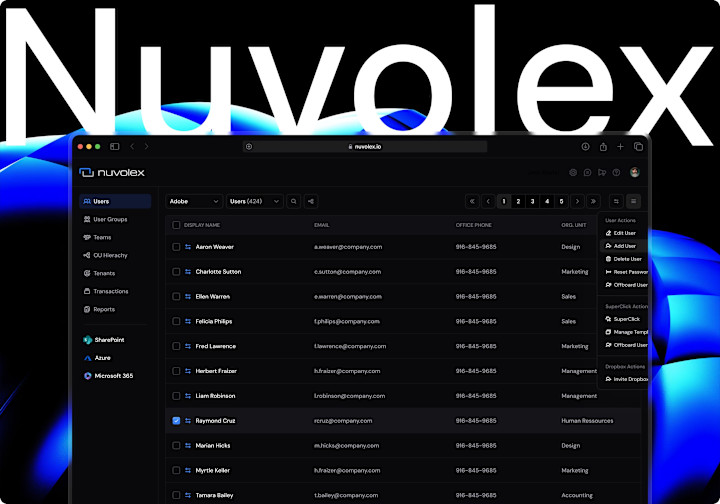The height and width of the screenshot is (504, 720).
Task: Open the SharePoint integration
Action: pos(104,340)
